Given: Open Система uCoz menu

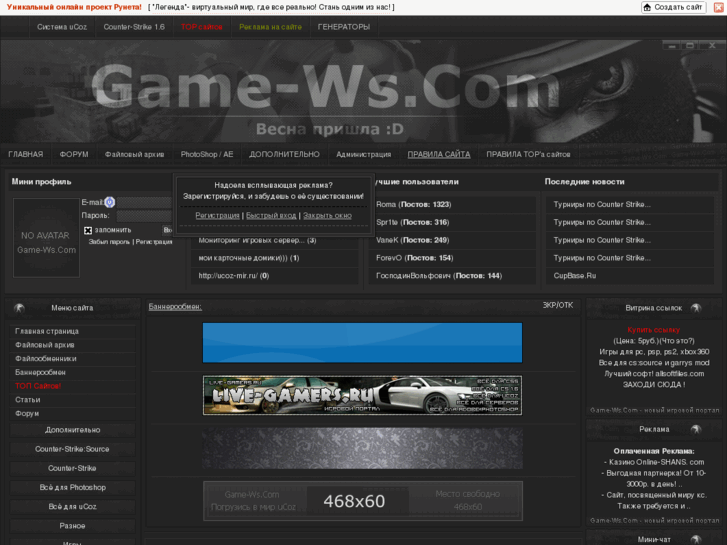Looking at the screenshot, I should click(62, 27).
